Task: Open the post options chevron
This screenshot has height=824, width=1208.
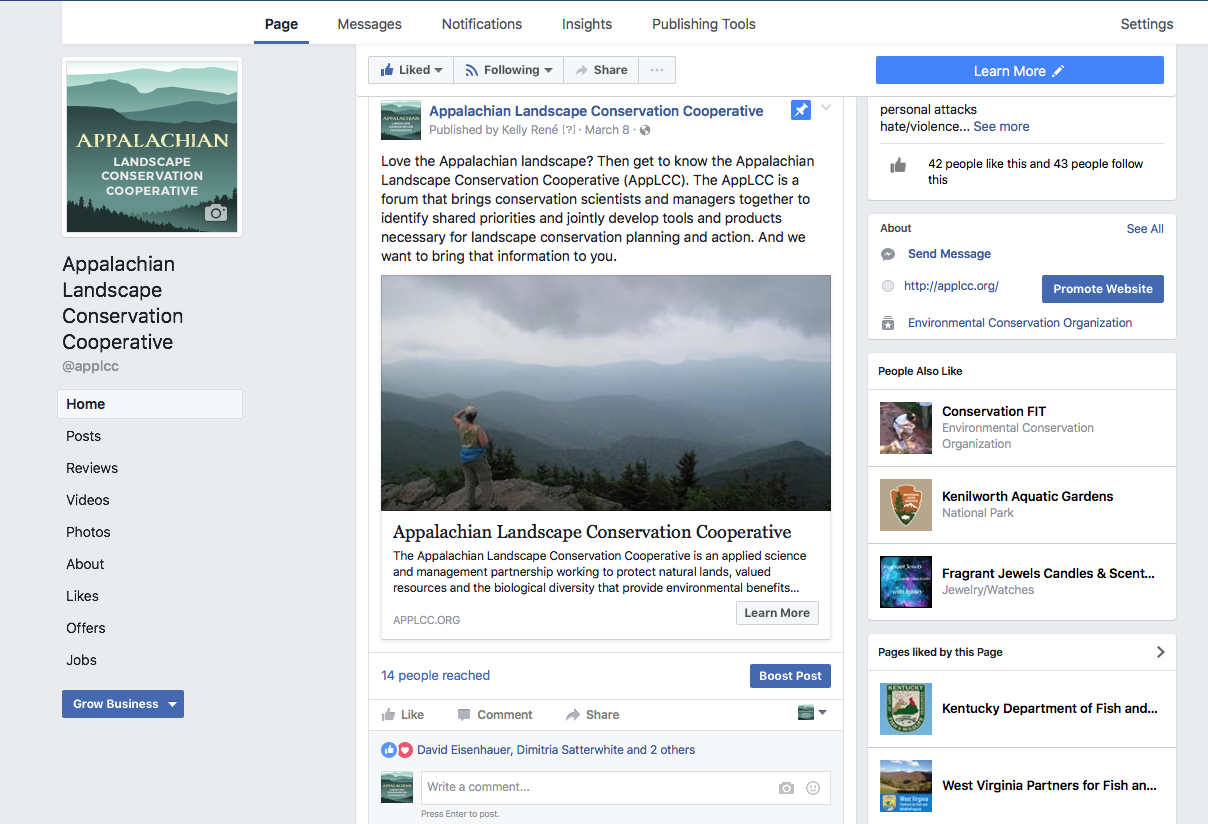Action: pyautogui.click(x=826, y=108)
